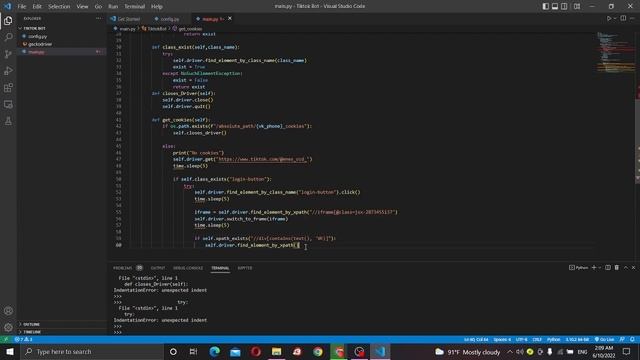Open Windows Start button
Viewport: 640px width, 360px height.
point(10,351)
